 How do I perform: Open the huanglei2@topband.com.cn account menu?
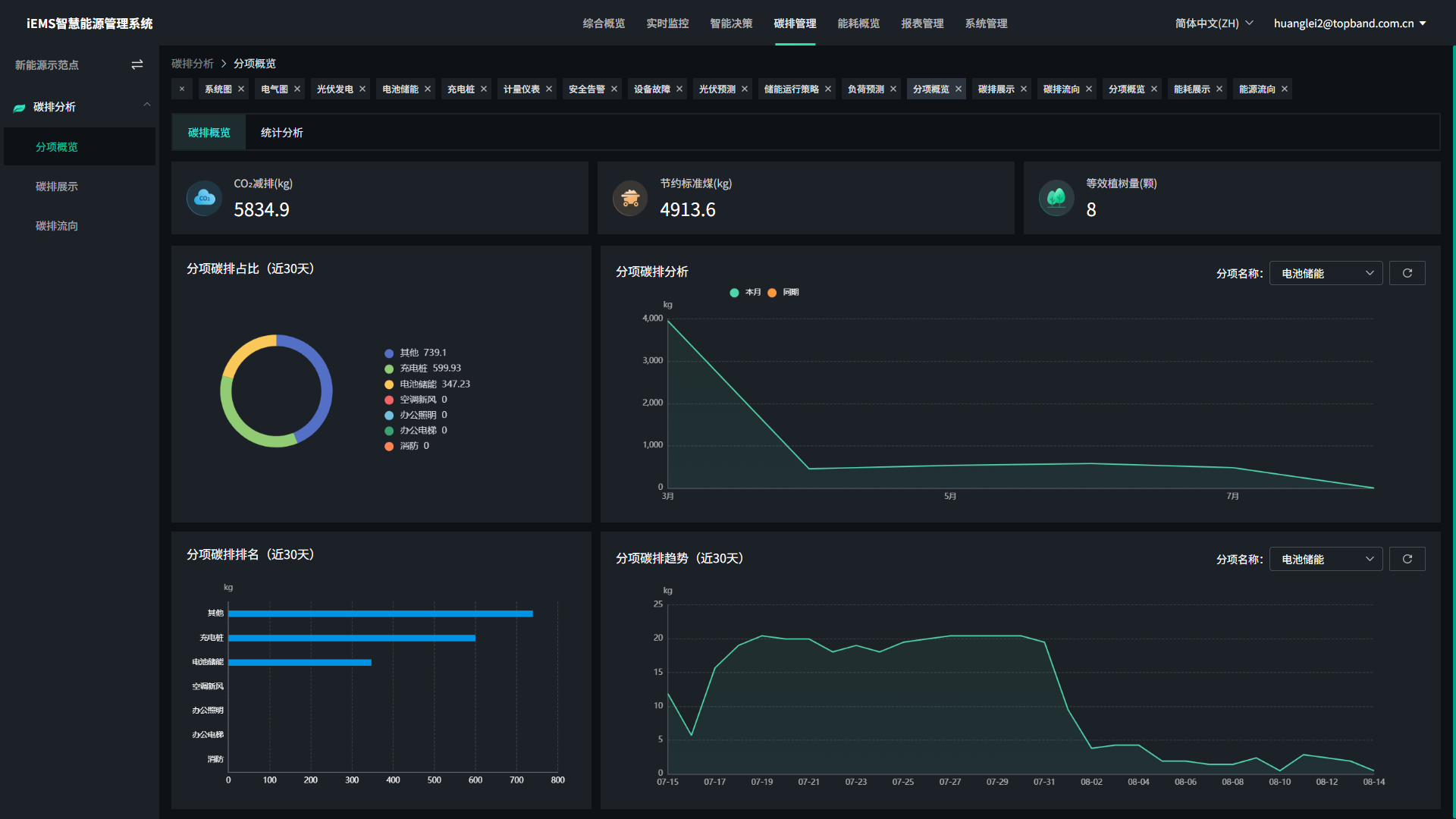[x=1350, y=23]
